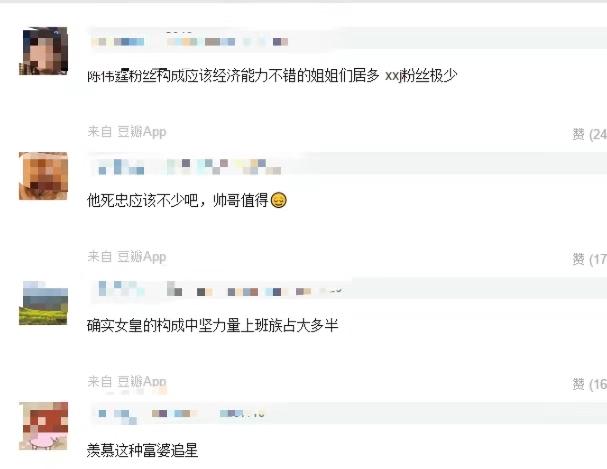Open blurred username above 确实女皇的构成 comment
The height and width of the screenshot is (469, 607).
(x=121, y=289)
